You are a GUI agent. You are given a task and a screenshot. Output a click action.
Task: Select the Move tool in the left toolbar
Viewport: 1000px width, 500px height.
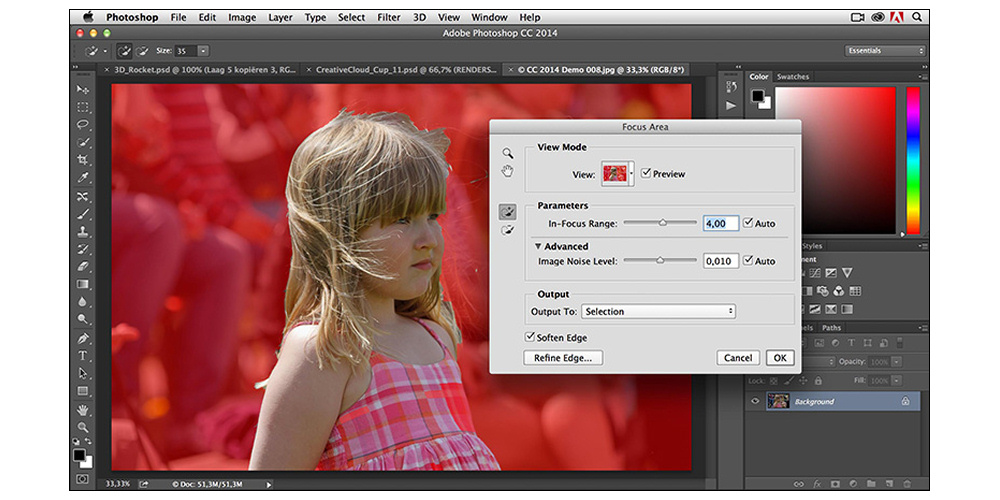pyautogui.click(x=83, y=90)
